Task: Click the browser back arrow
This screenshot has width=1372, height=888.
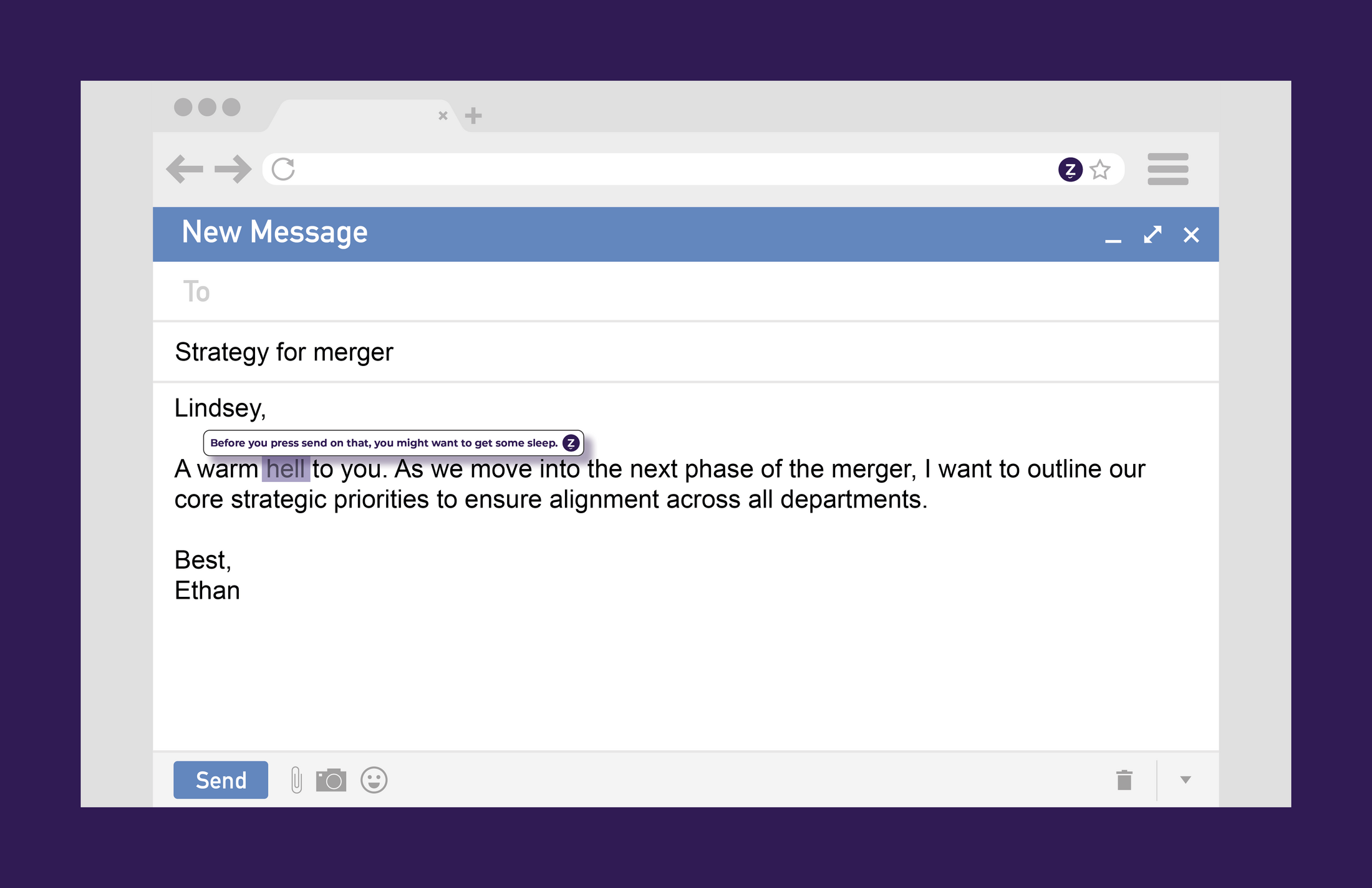Action: point(185,169)
